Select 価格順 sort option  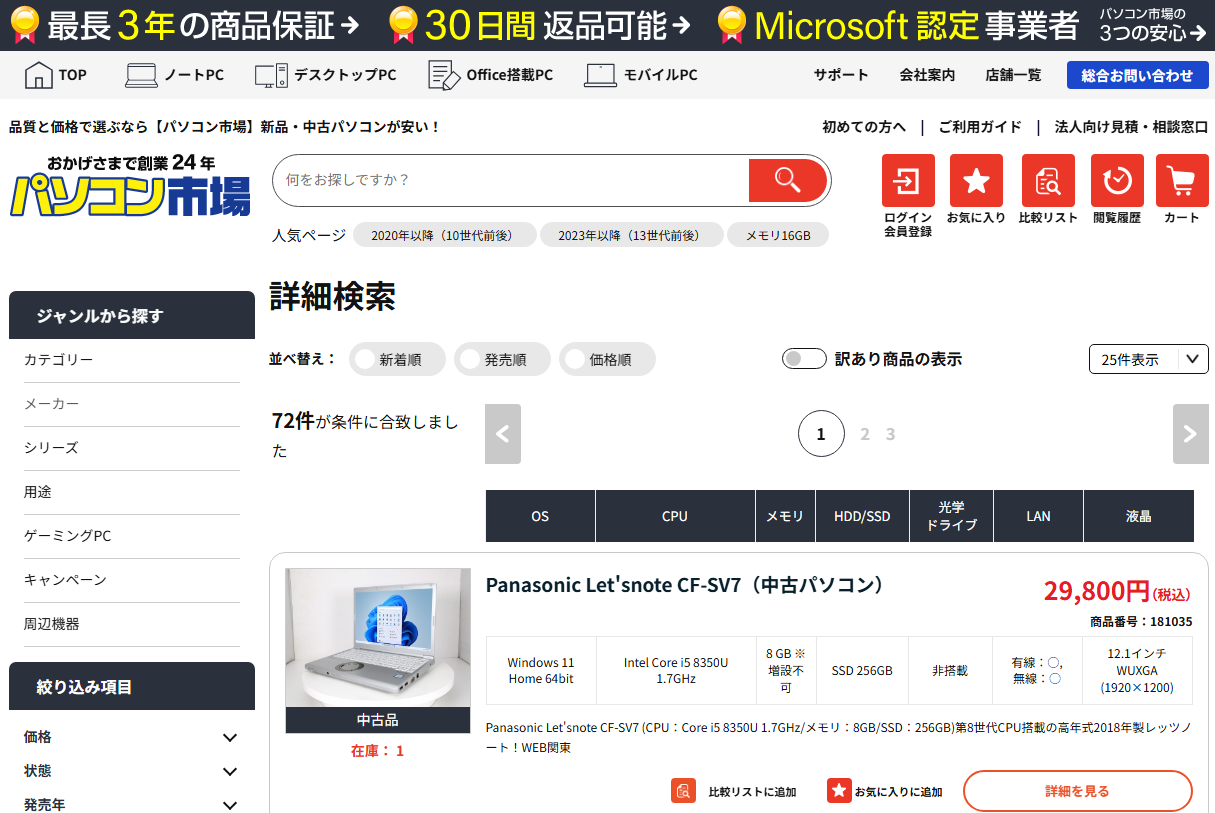(608, 359)
